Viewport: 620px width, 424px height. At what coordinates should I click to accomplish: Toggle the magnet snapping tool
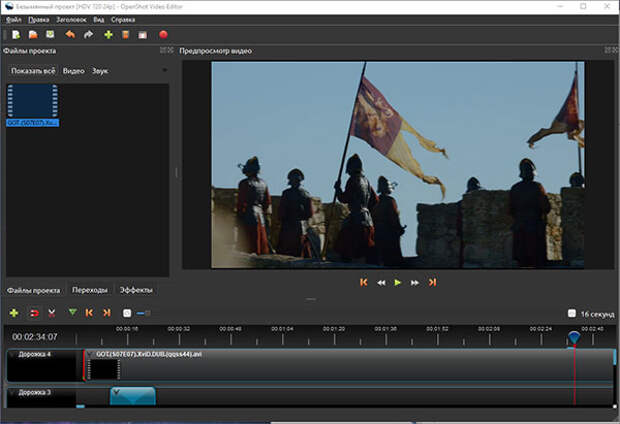click(34, 313)
